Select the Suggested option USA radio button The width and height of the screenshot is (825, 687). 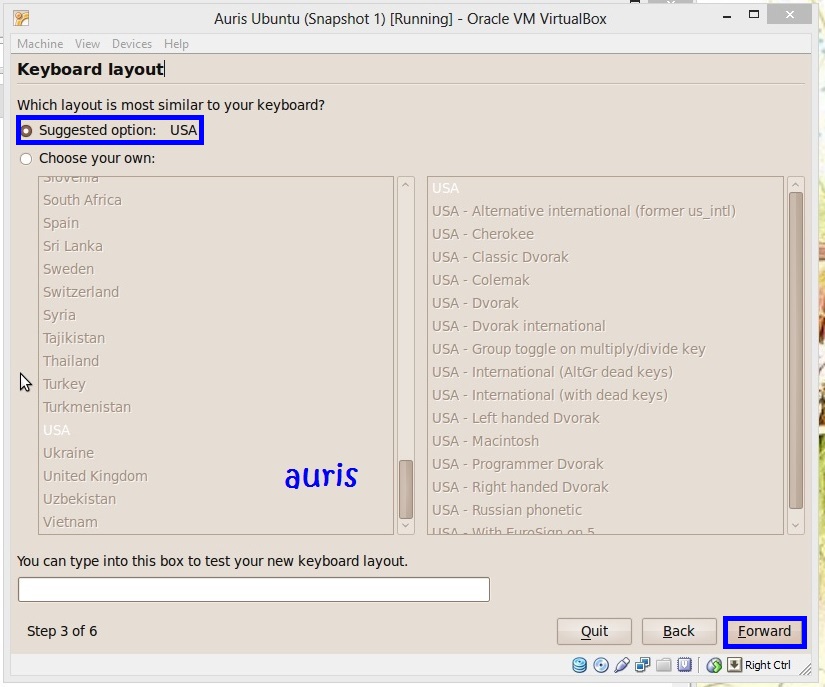pyautogui.click(x=26, y=130)
